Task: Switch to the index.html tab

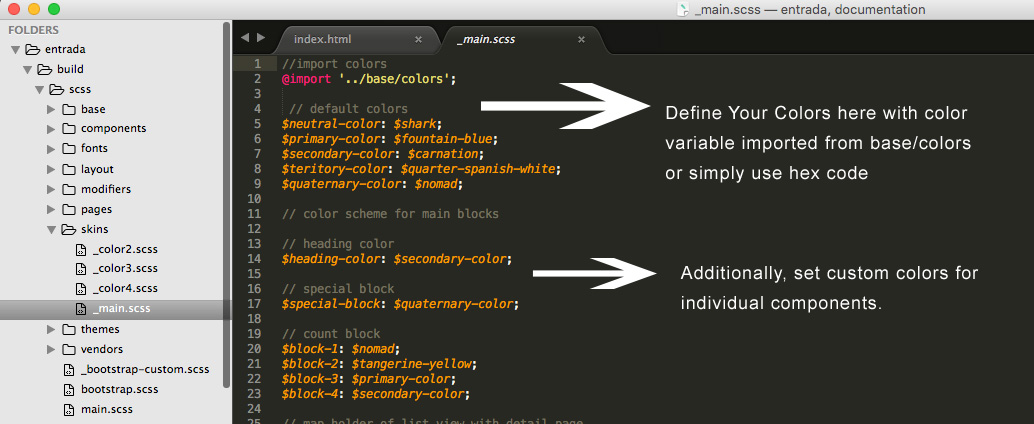Action: (x=321, y=40)
